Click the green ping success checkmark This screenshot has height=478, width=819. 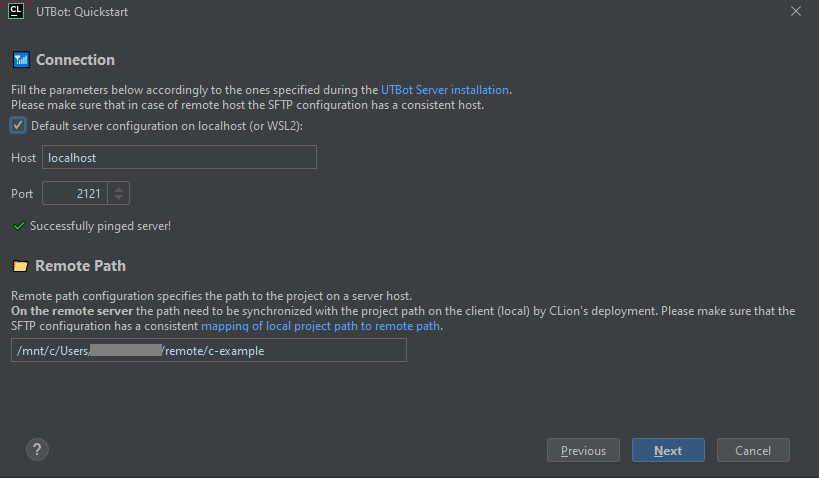(x=18, y=226)
